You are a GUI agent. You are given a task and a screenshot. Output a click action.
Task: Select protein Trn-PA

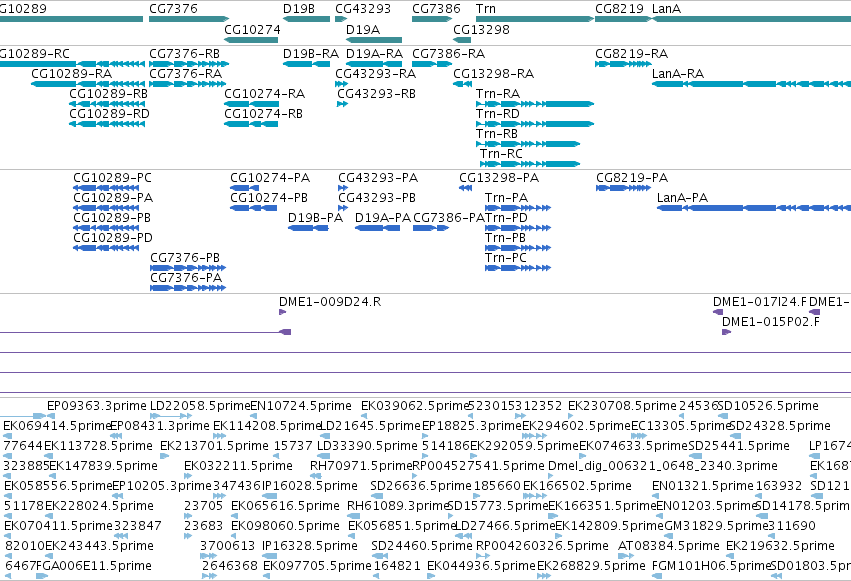point(506,198)
